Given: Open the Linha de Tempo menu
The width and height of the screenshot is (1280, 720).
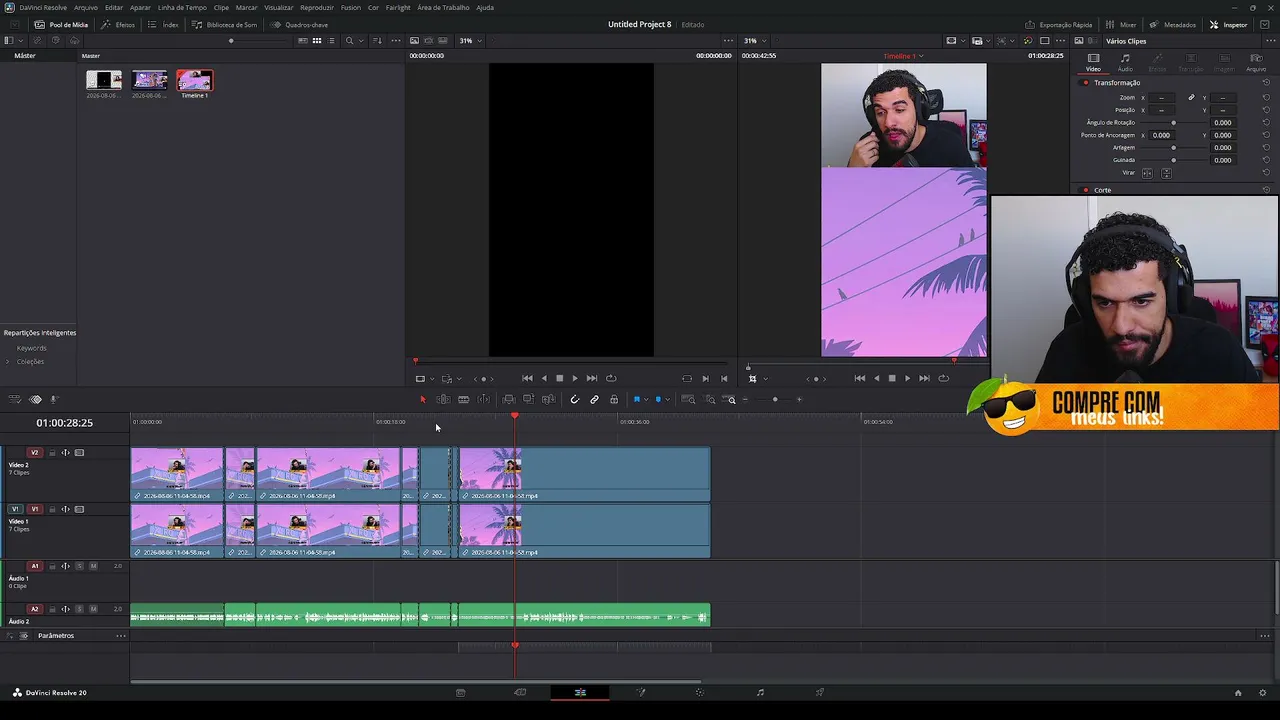Looking at the screenshot, I should point(182,7).
